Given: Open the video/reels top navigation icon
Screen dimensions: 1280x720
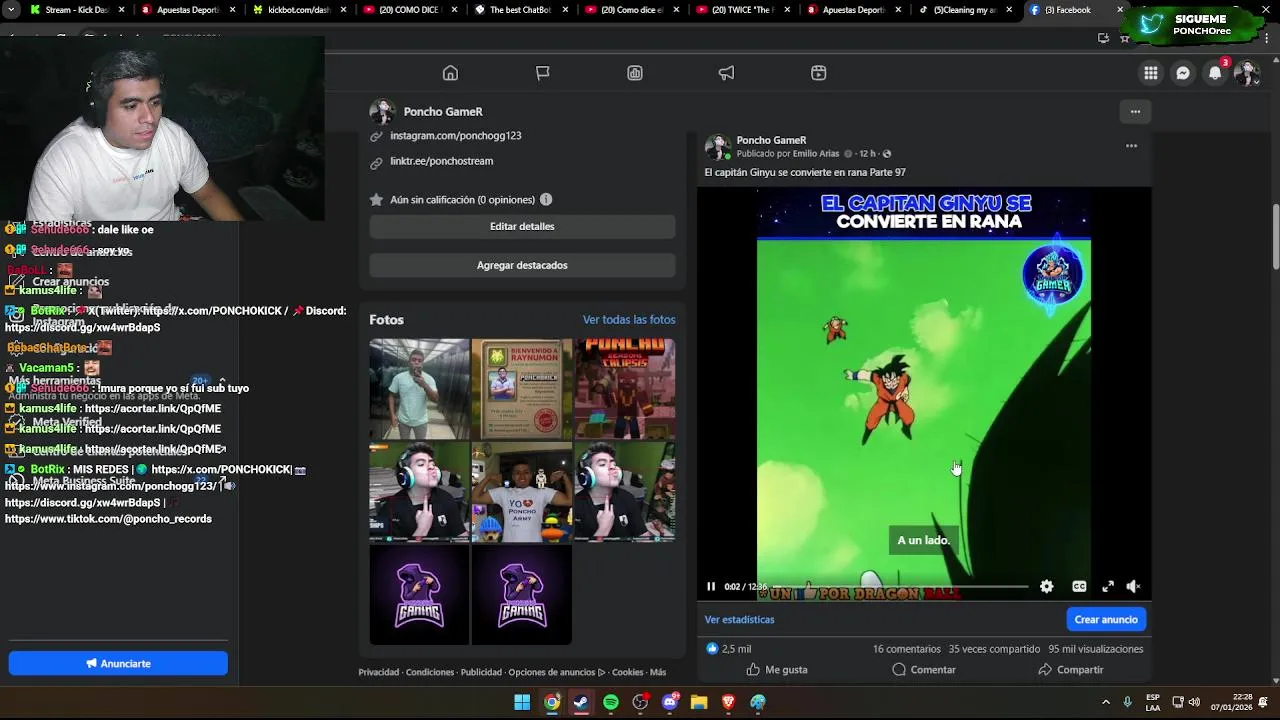Looking at the screenshot, I should pos(818,73).
